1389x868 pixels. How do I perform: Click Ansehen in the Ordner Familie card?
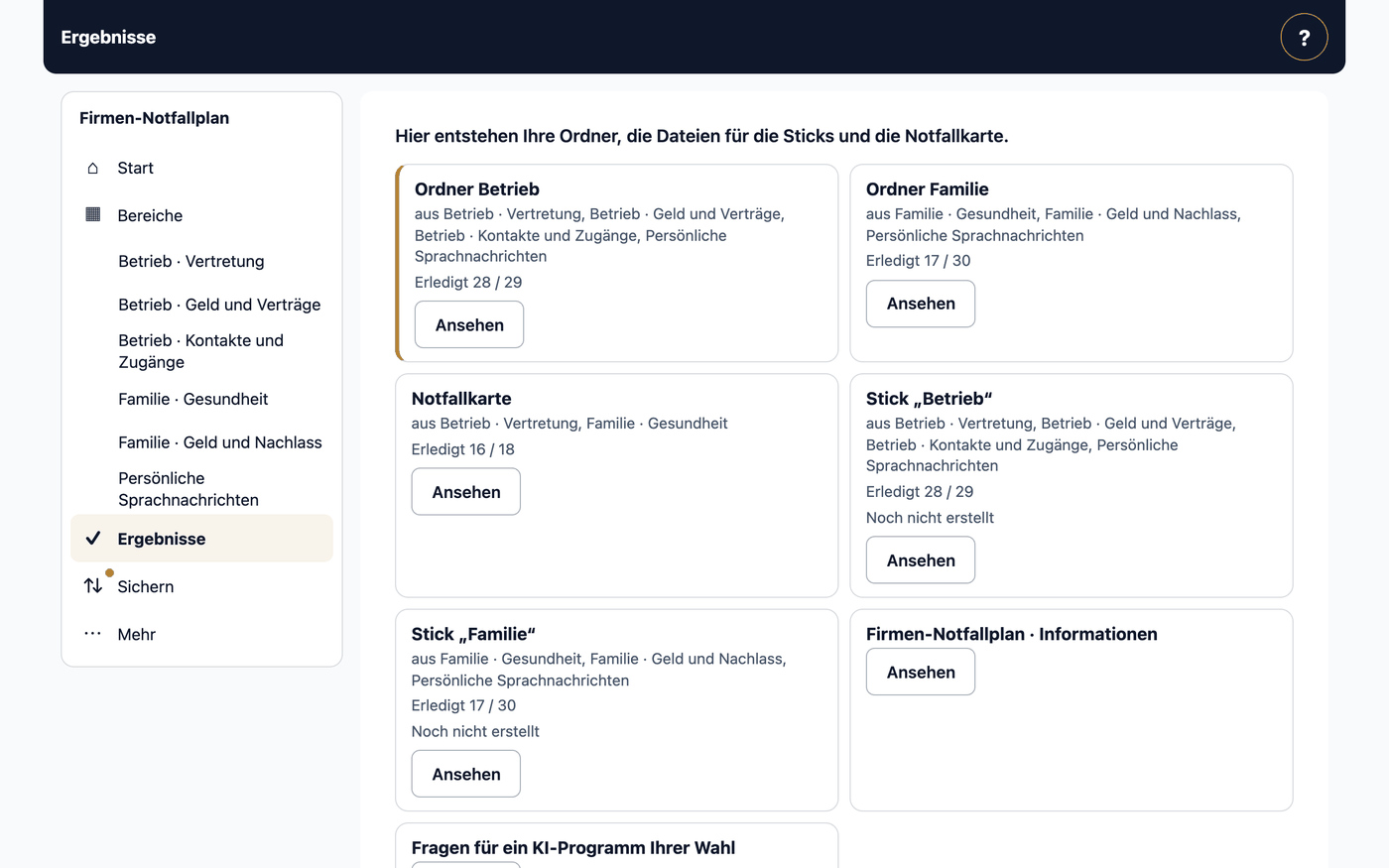(x=921, y=304)
